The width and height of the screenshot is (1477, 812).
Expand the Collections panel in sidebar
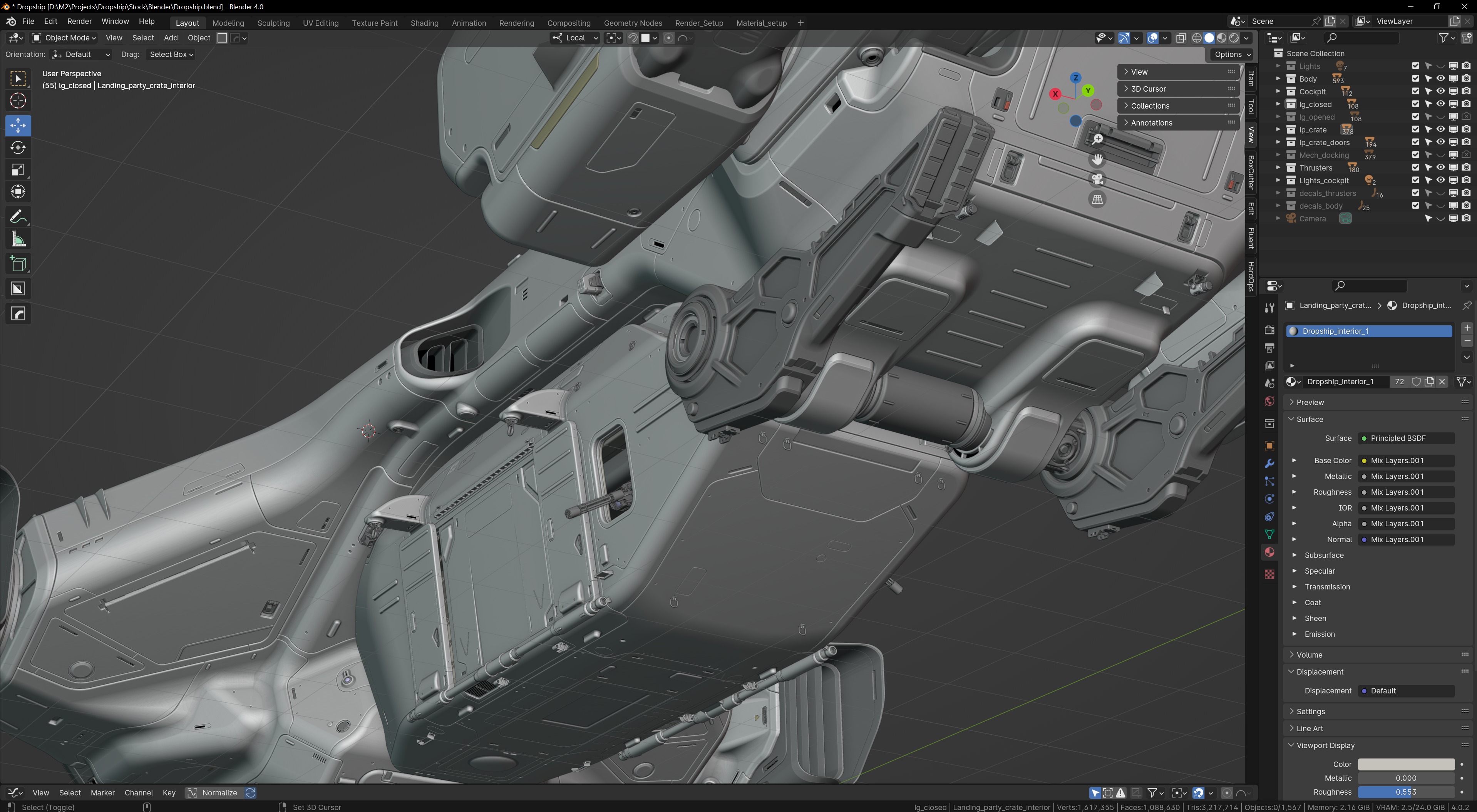coord(1178,105)
